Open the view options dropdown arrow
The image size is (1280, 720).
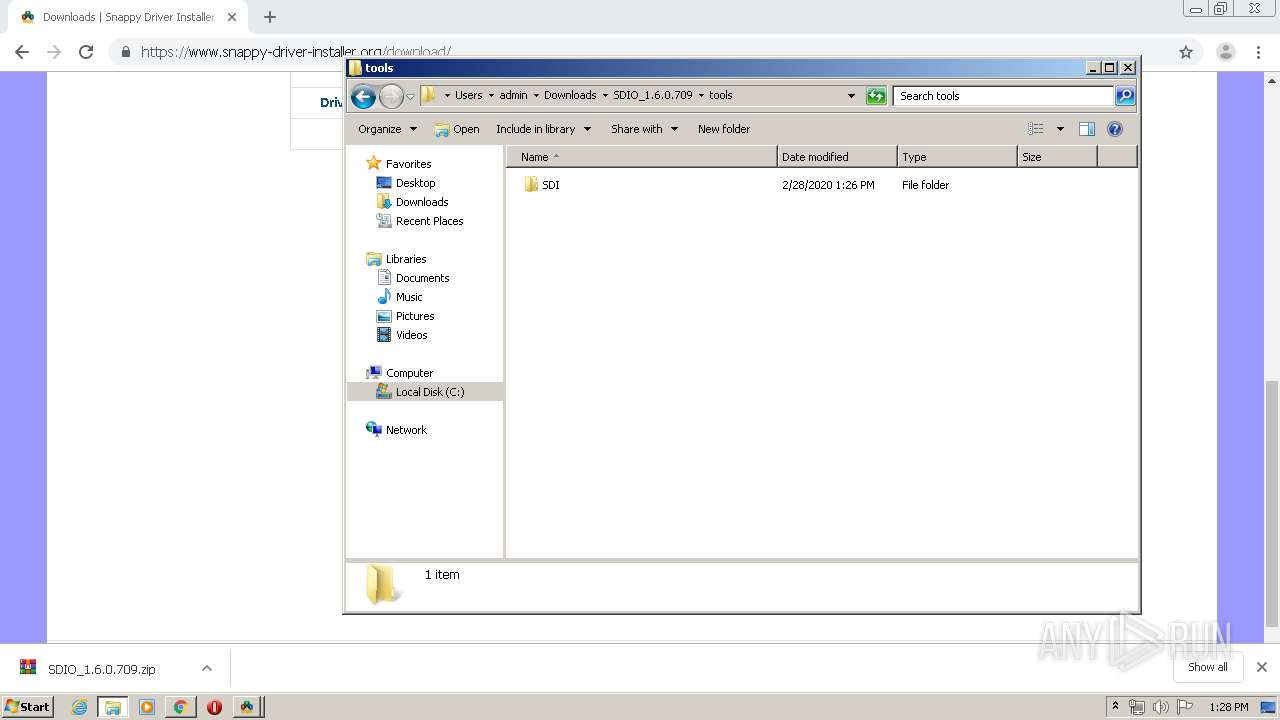click(x=1060, y=129)
